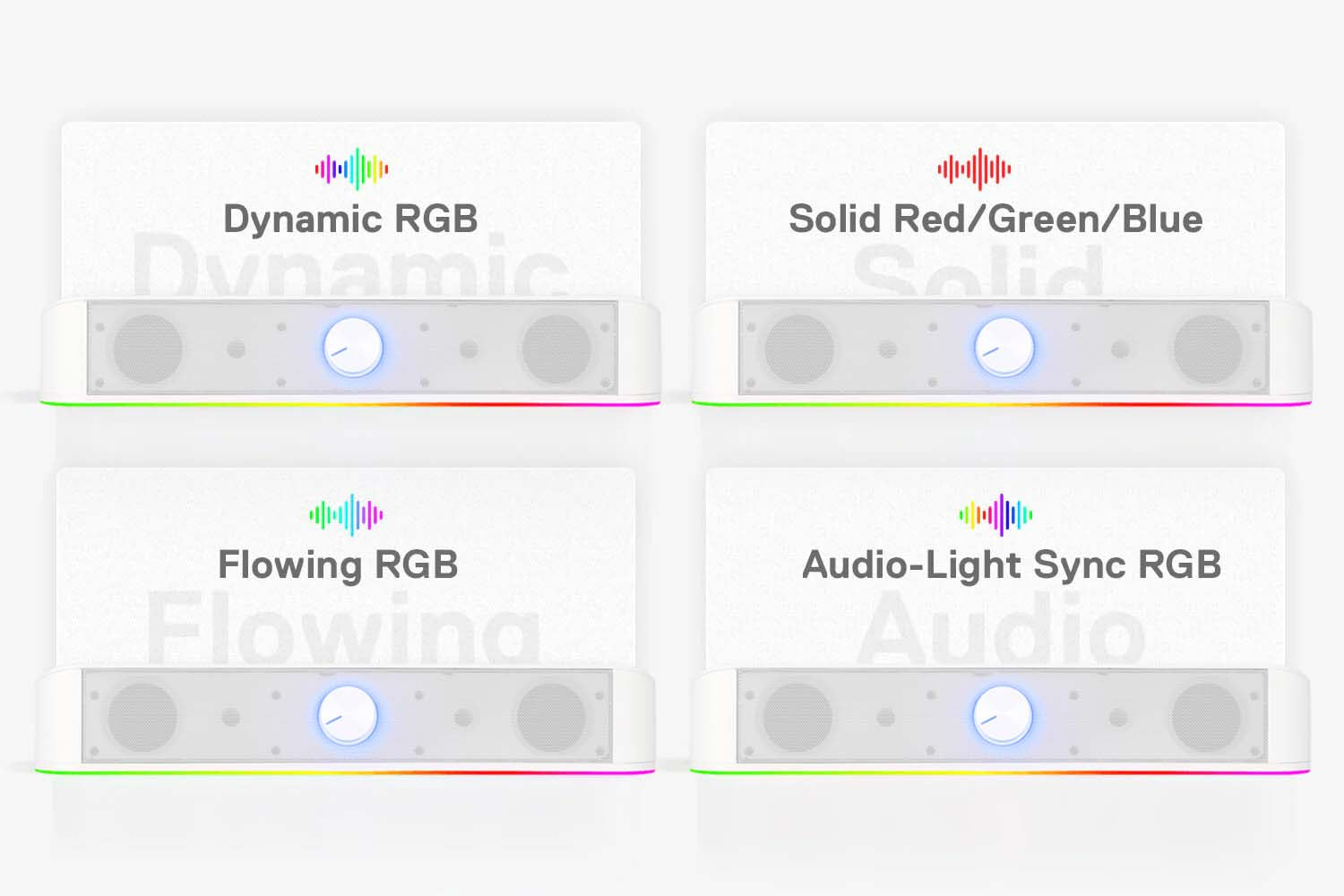Click the glowing knob on the Audio-Light Sync soundbar
1344x896 pixels.
[1003, 716]
